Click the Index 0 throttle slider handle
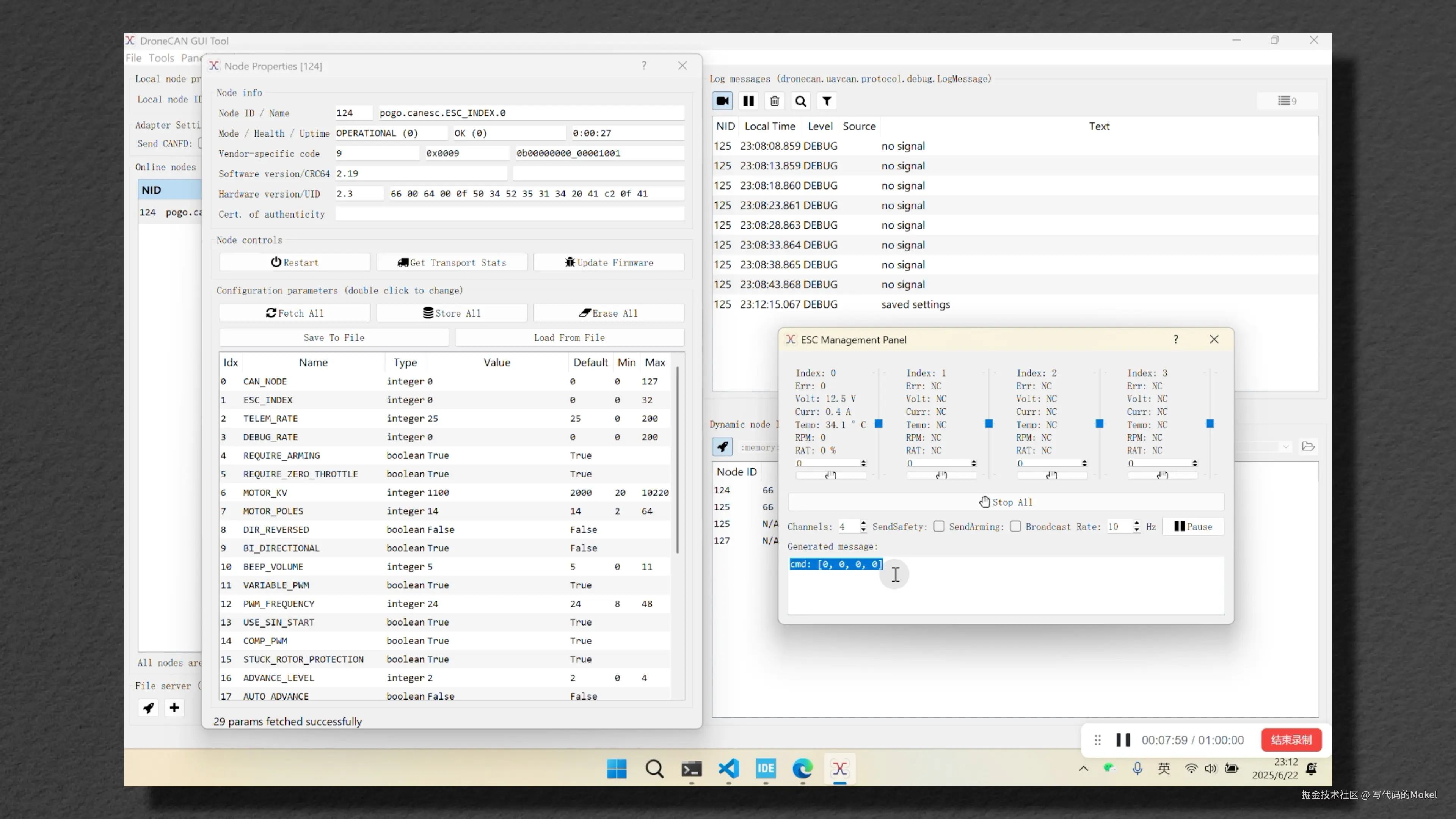This screenshot has width=1456, height=819. (x=879, y=424)
